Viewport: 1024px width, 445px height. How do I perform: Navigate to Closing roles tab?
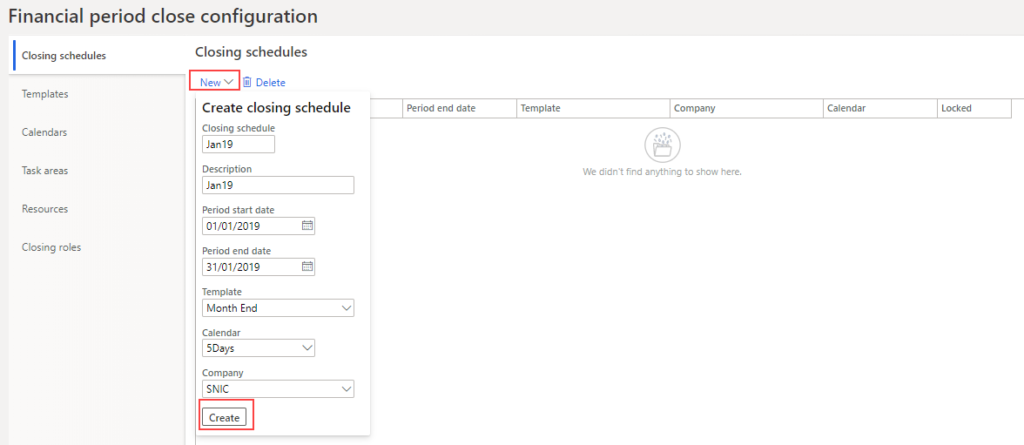tap(51, 247)
